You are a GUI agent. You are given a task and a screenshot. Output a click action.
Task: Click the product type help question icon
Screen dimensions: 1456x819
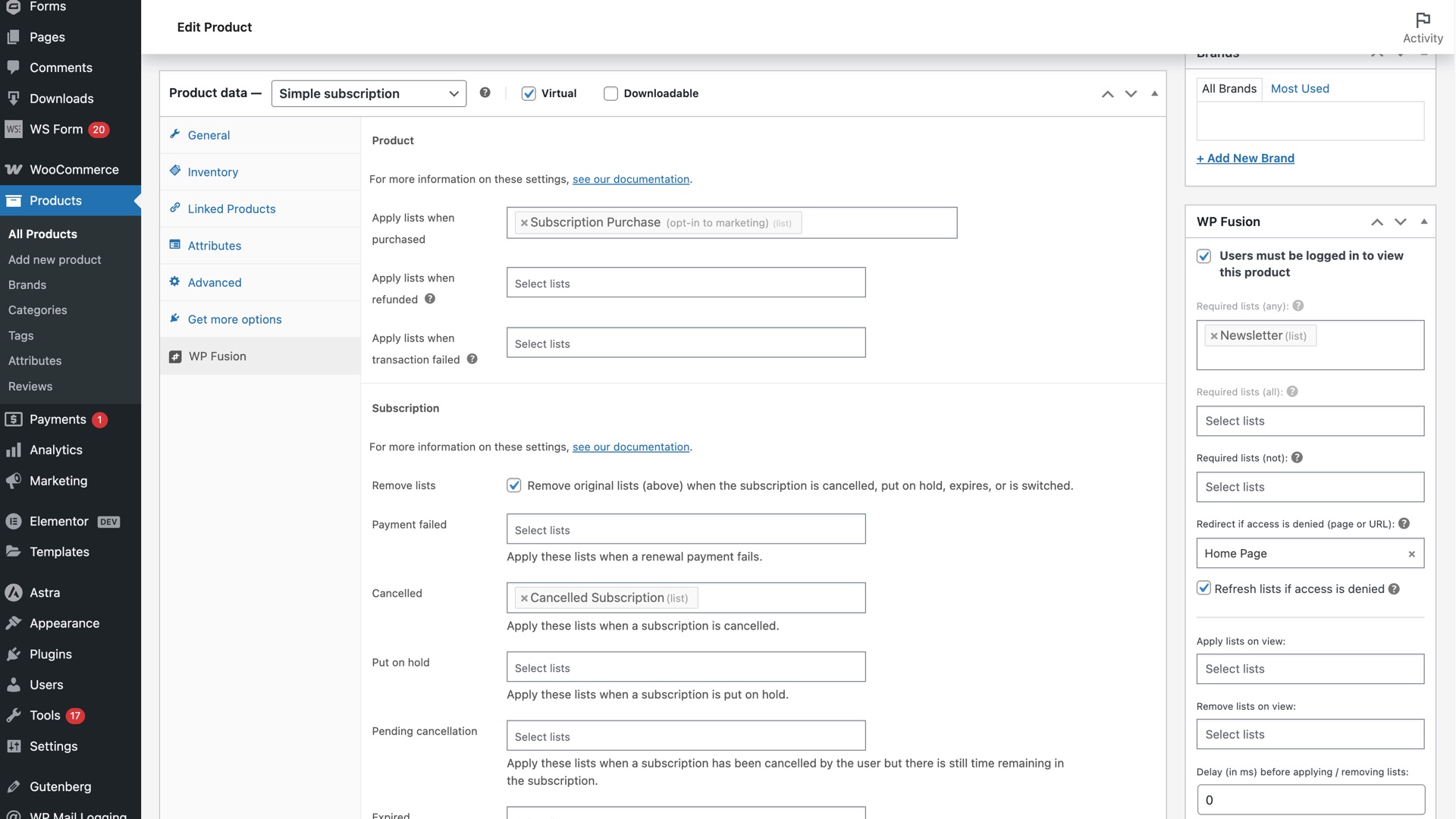pos(485,93)
